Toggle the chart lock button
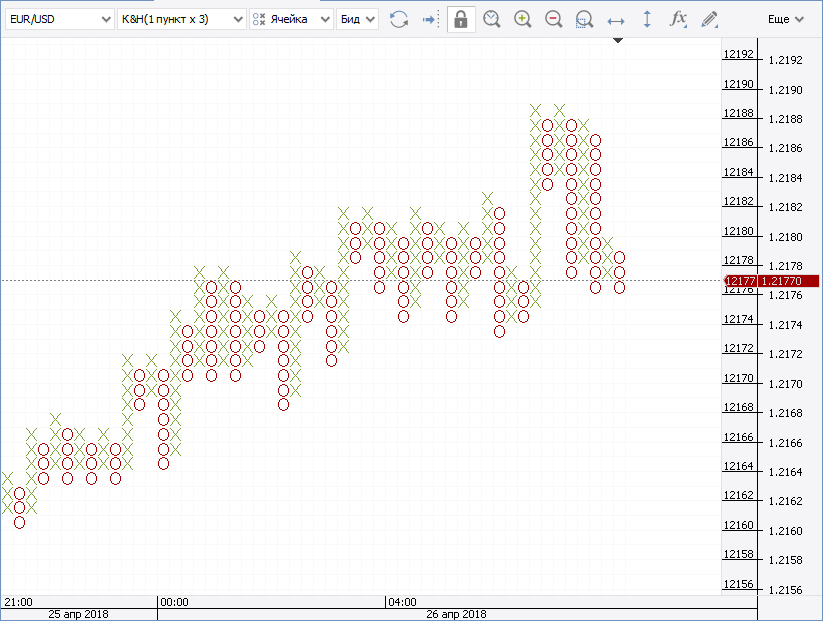The image size is (823, 621). (x=461, y=19)
